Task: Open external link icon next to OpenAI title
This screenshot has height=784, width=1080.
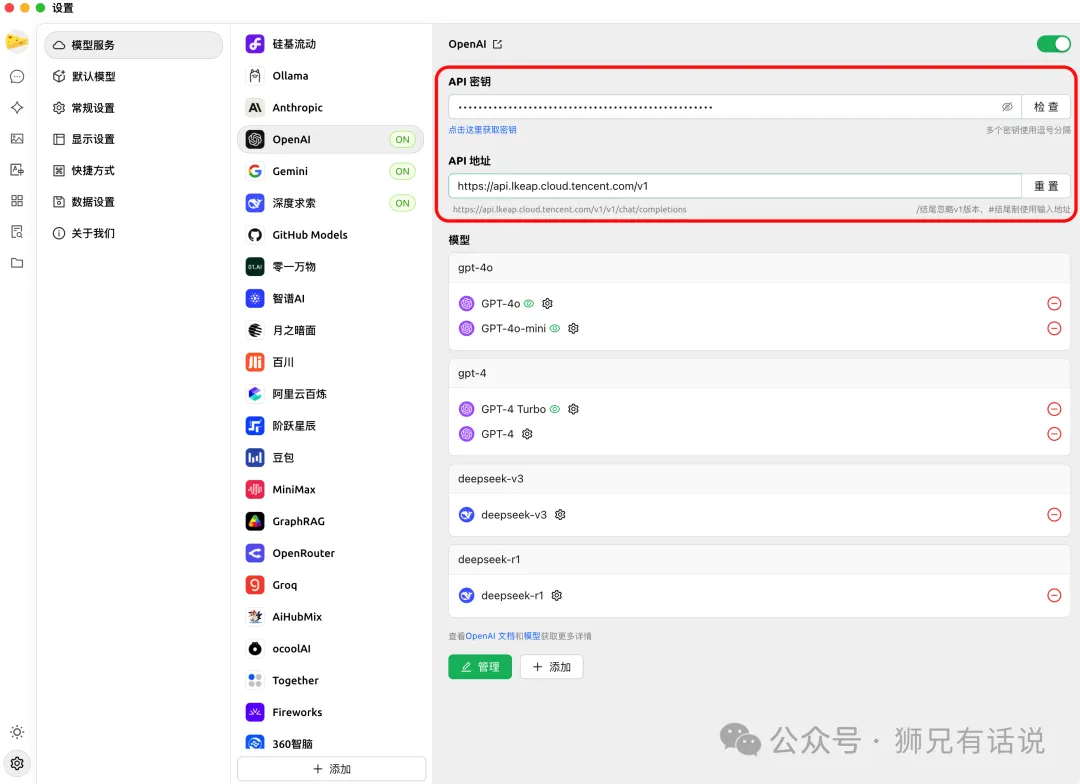Action: [x=497, y=44]
